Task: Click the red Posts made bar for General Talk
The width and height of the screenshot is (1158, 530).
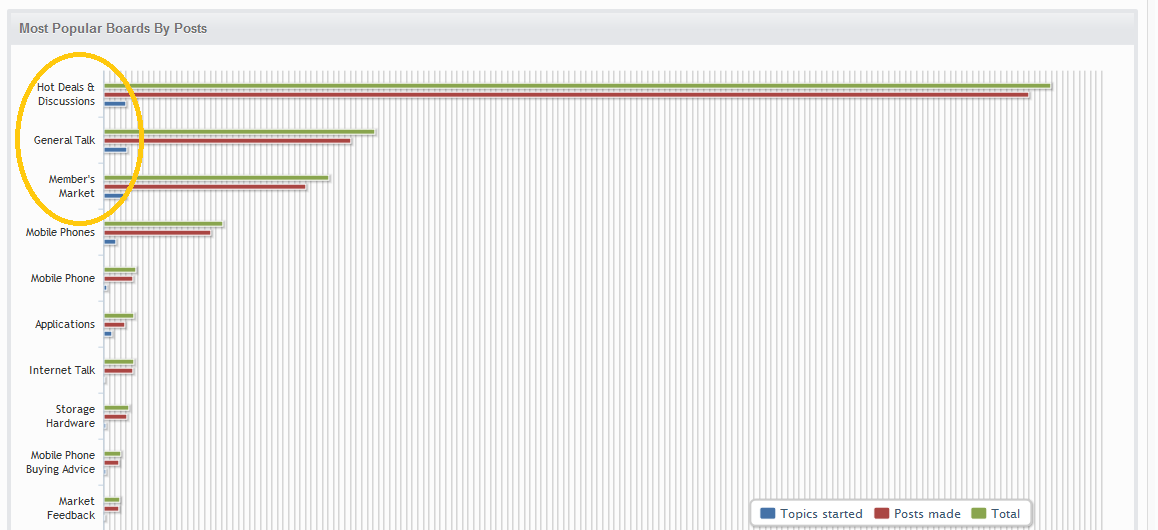Action: coord(227,140)
